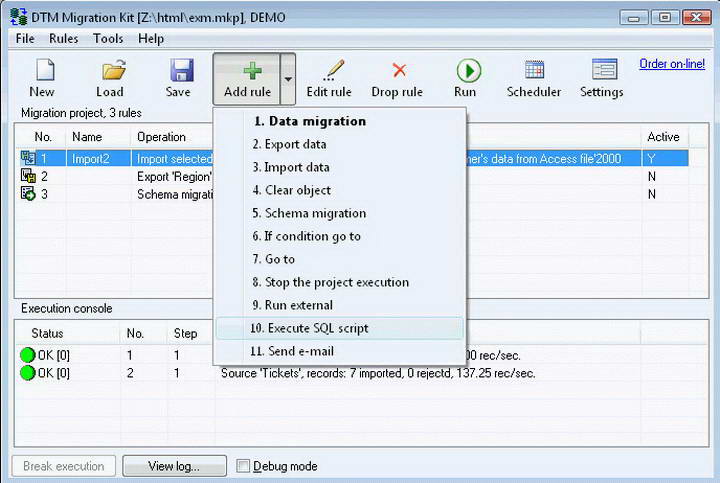Choose 3. Import data entry
The image size is (720, 483).
[340, 167]
